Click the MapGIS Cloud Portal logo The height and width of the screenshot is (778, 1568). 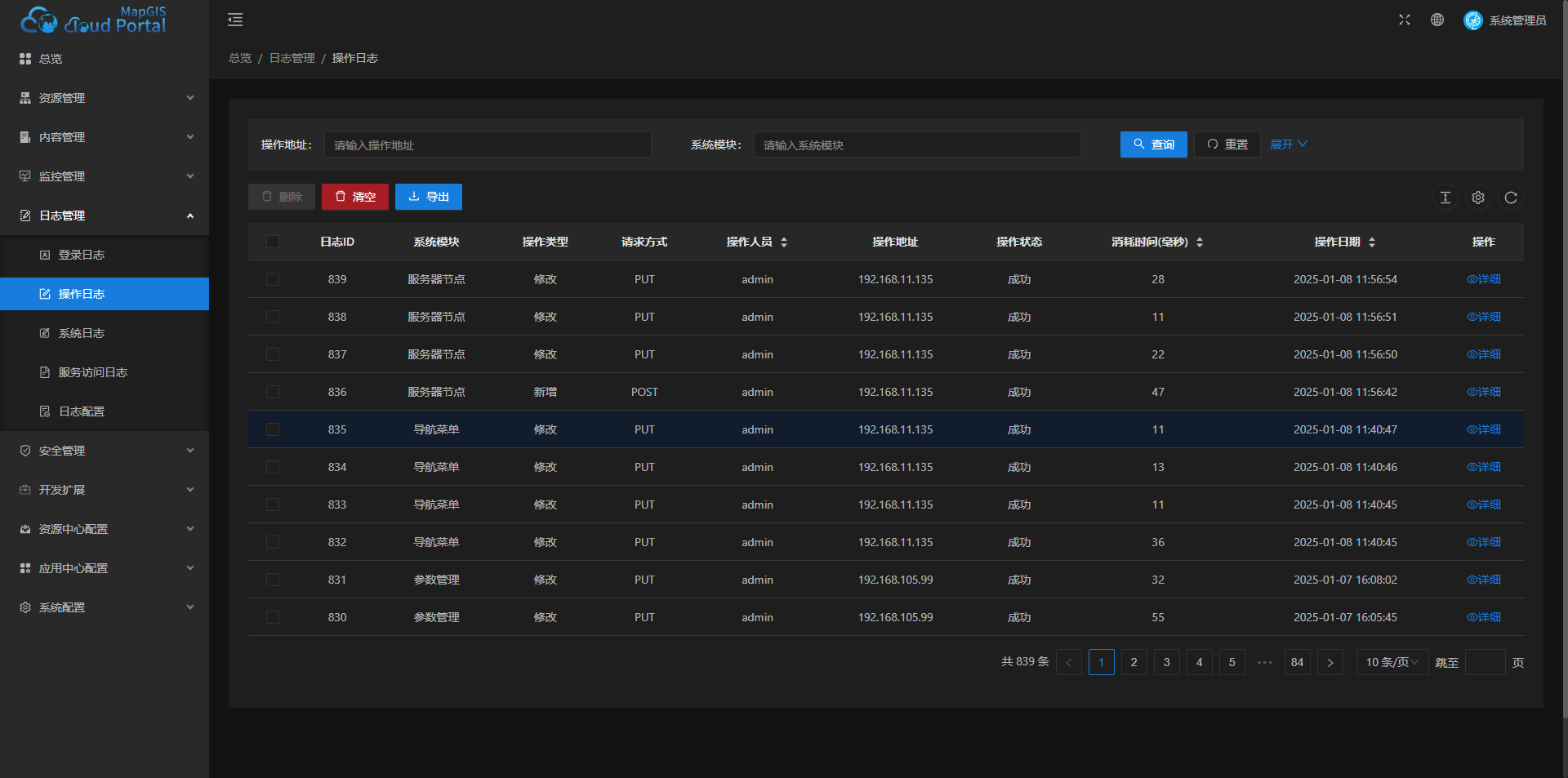pos(93,20)
